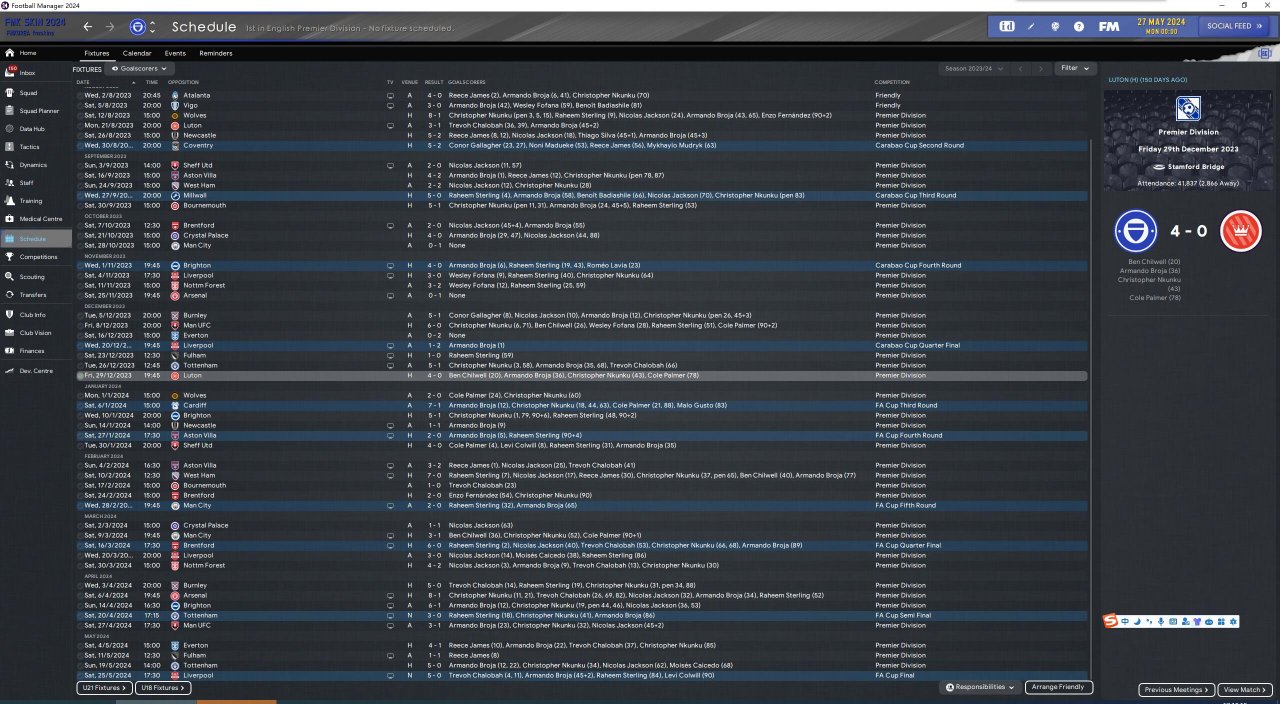Open the Season 2023/24 dropdown
Image resolution: width=1280 pixels, height=704 pixels.
pos(972,68)
